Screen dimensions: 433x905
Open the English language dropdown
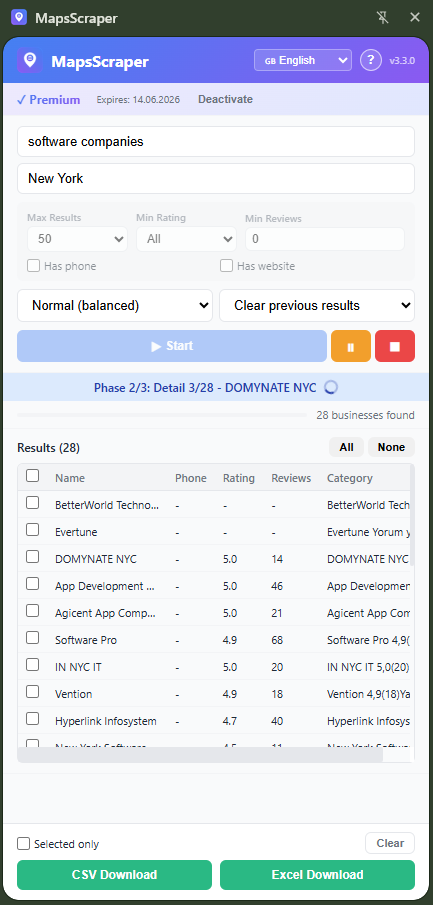(x=303, y=60)
